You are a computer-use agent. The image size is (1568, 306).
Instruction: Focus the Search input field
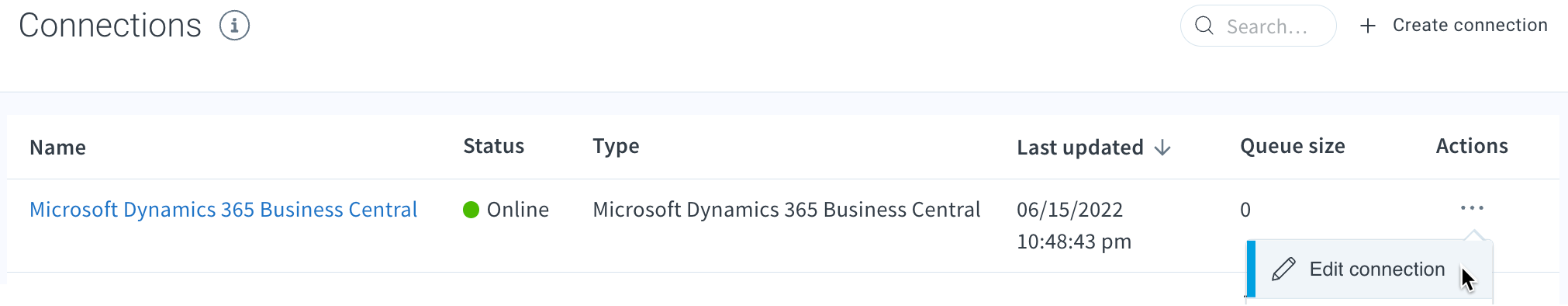click(1258, 26)
